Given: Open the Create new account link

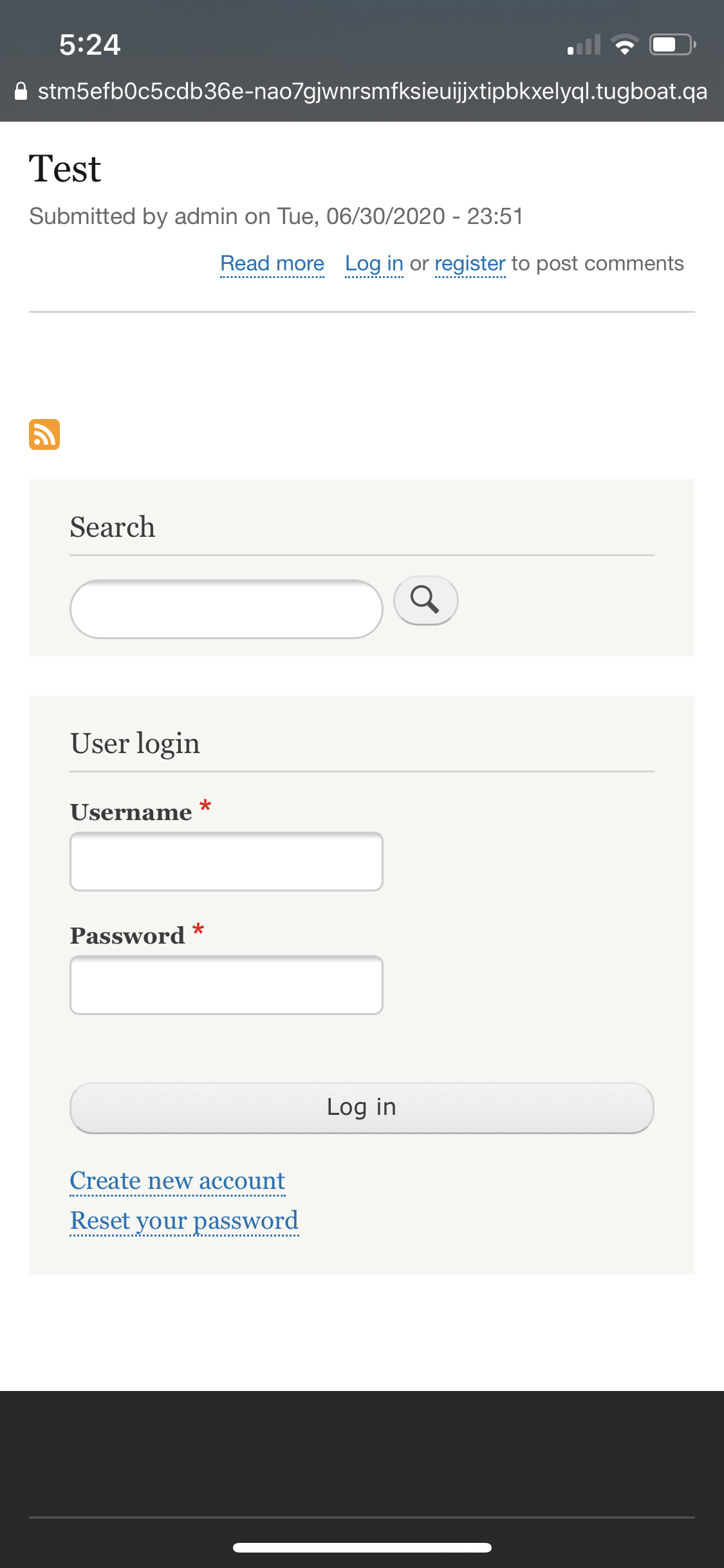Looking at the screenshot, I should point(178,1181).
